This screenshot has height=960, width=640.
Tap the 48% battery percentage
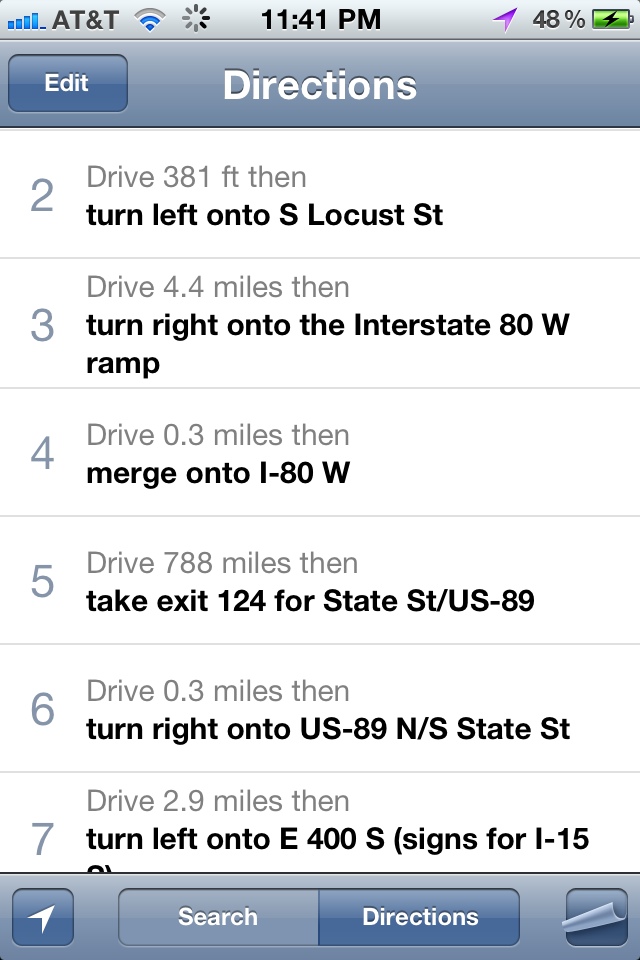pyautogui.click(x=559, y=19)
